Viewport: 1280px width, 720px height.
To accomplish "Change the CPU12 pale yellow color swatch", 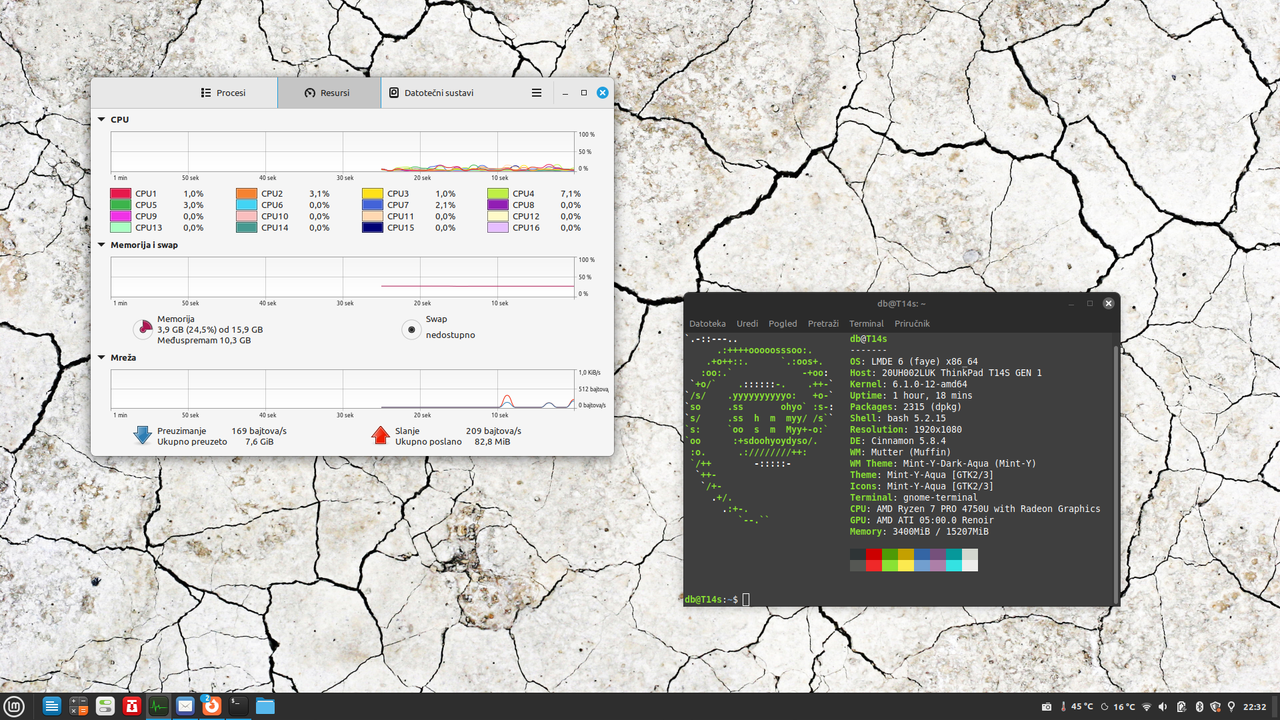I will [x=498, y=216].
